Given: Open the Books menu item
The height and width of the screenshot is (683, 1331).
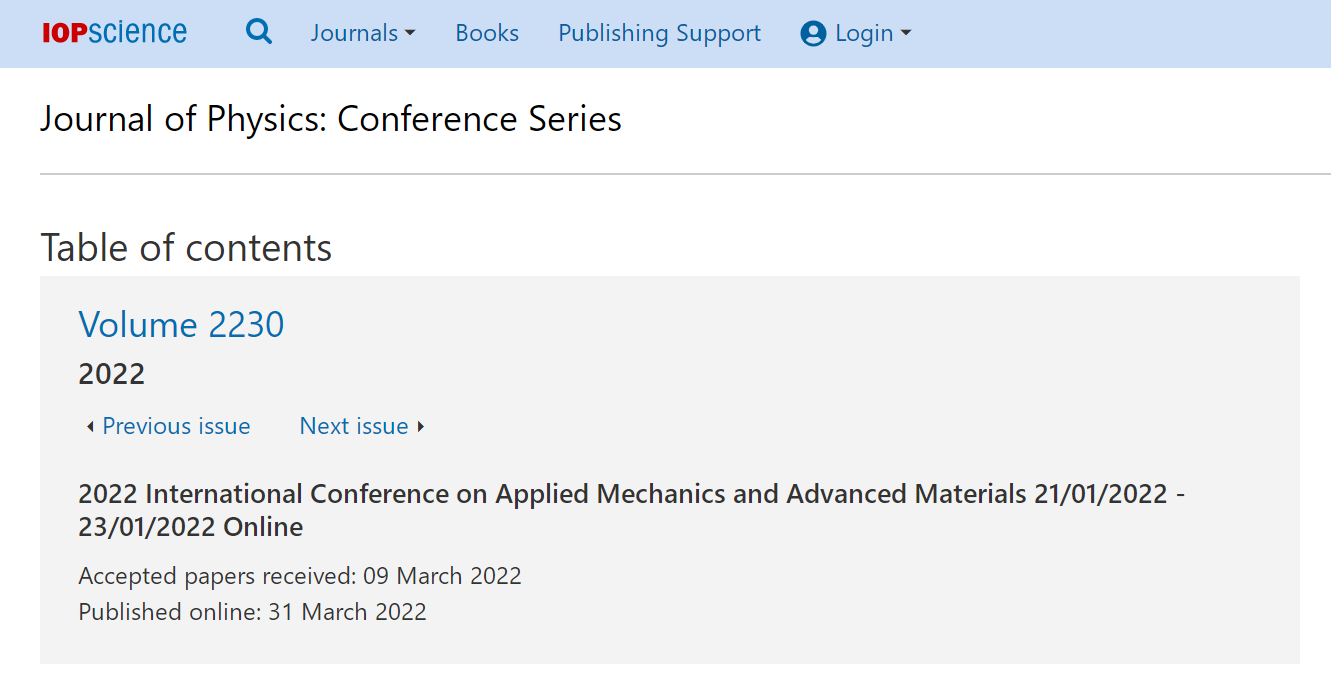Looking at the screenshot, I should pyautogui.click(x=487, y=33).
